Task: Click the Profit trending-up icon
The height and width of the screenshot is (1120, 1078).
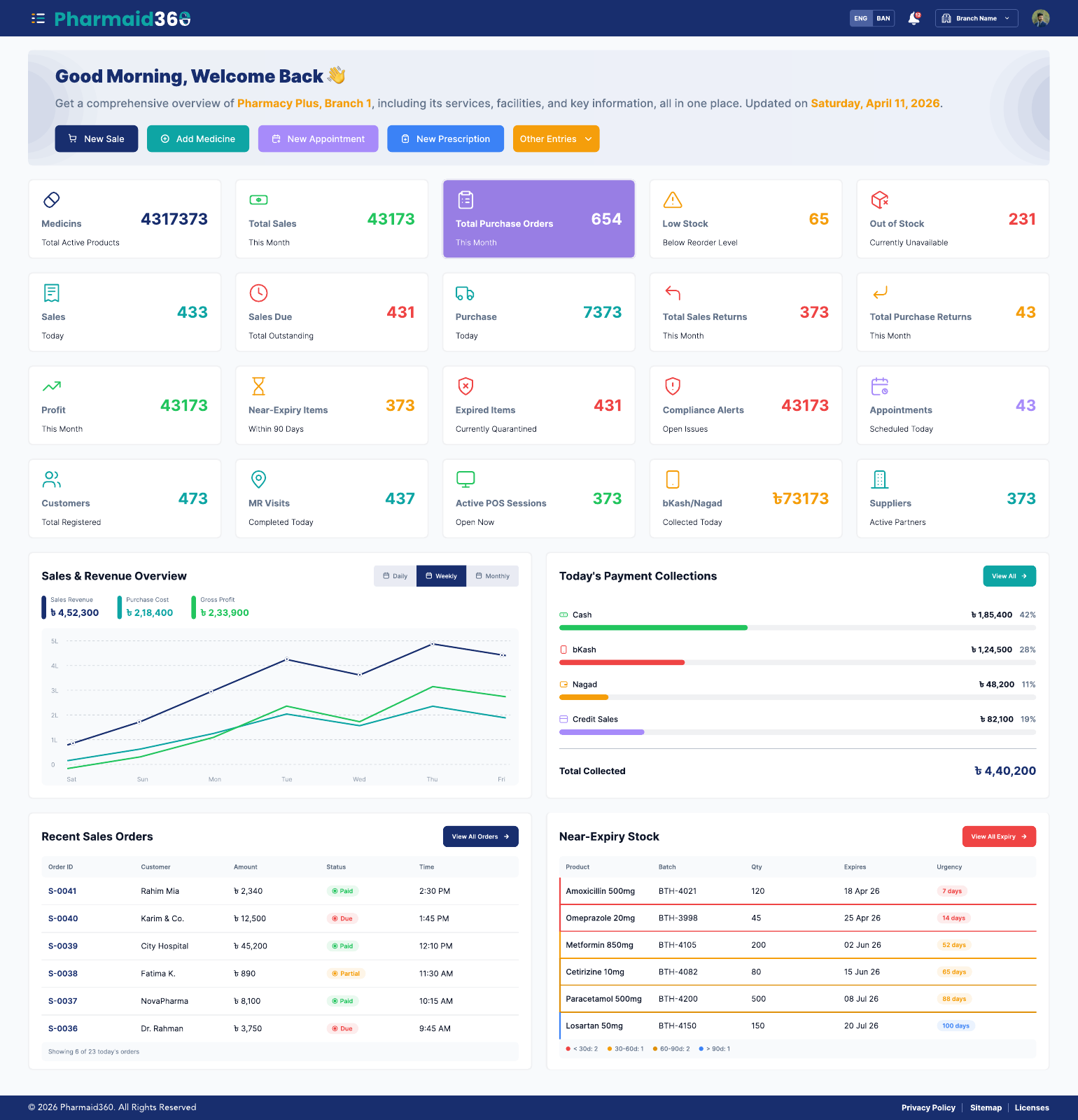Action: point(52,386)
